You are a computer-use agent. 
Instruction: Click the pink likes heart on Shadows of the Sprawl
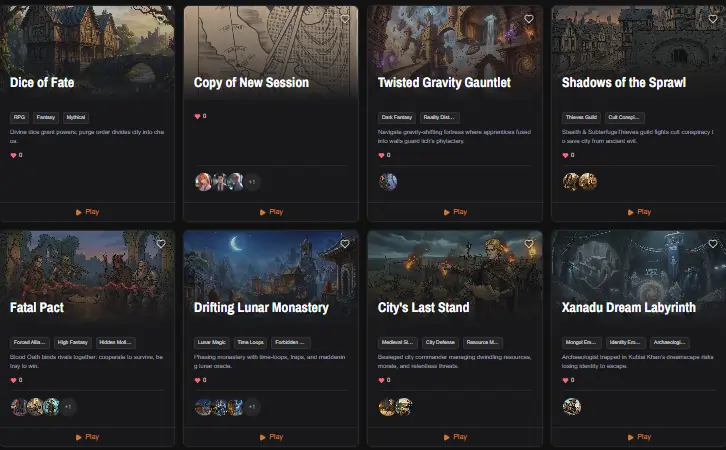point(565,155)
